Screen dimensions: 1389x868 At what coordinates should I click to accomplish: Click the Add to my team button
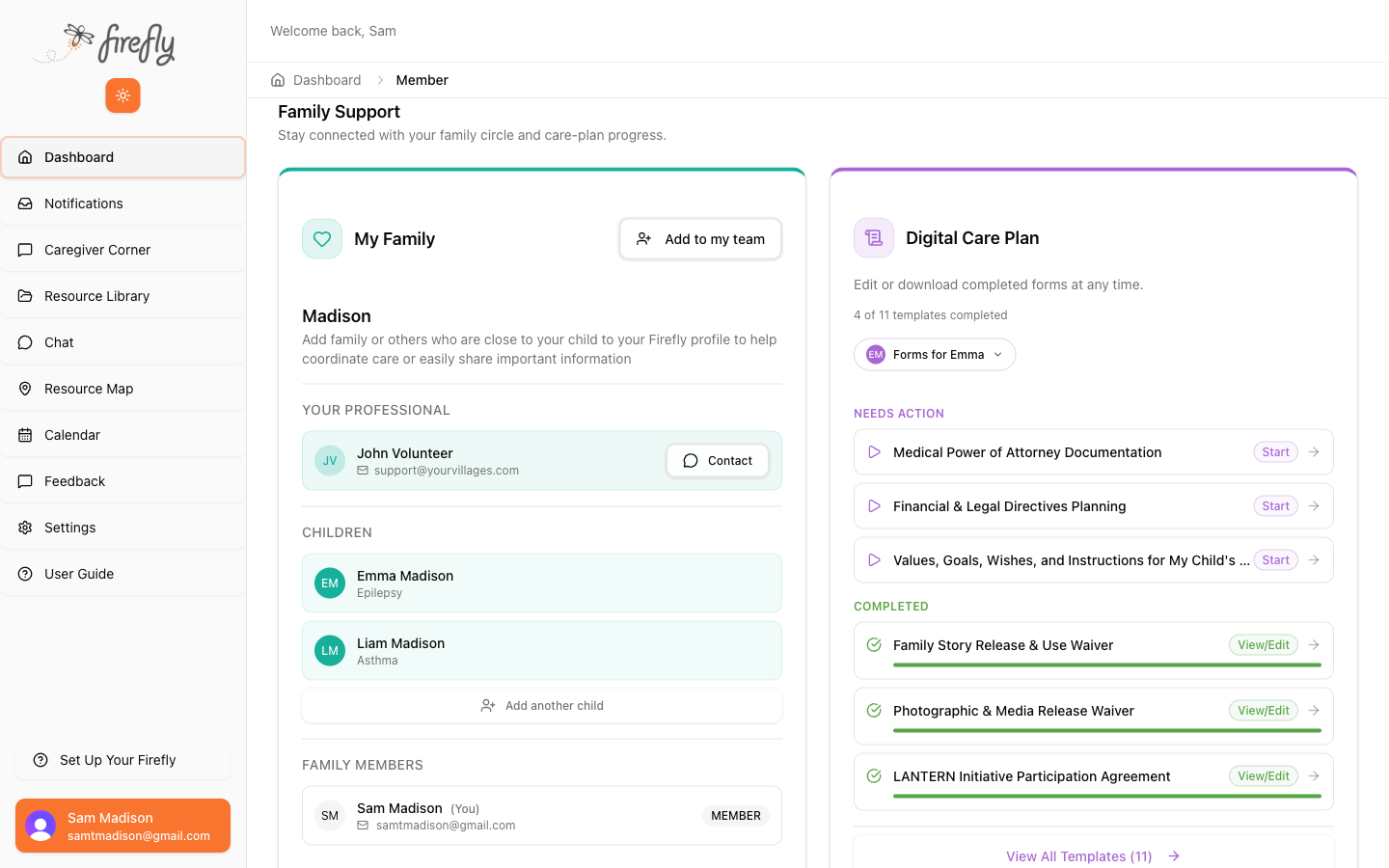click(x=700, y=238)
